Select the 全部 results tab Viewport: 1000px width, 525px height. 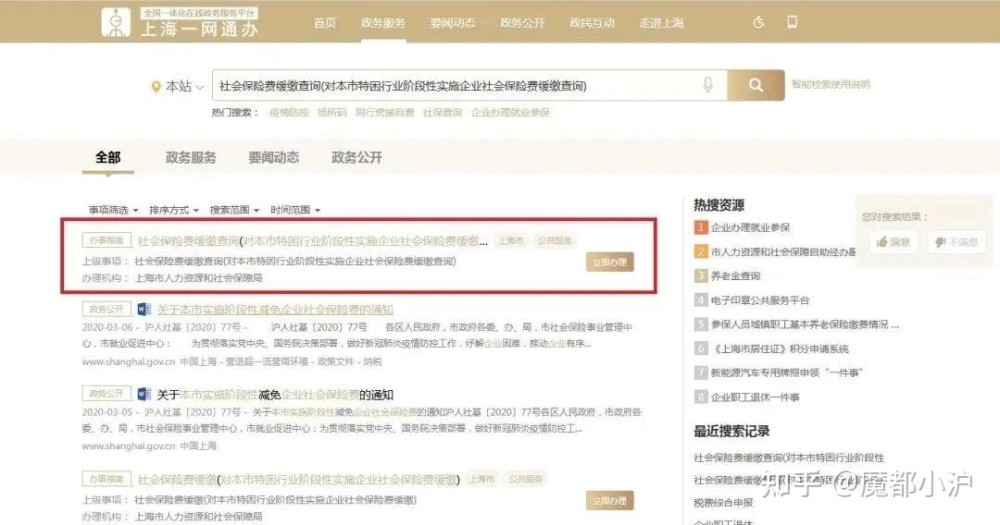(108, 158)
